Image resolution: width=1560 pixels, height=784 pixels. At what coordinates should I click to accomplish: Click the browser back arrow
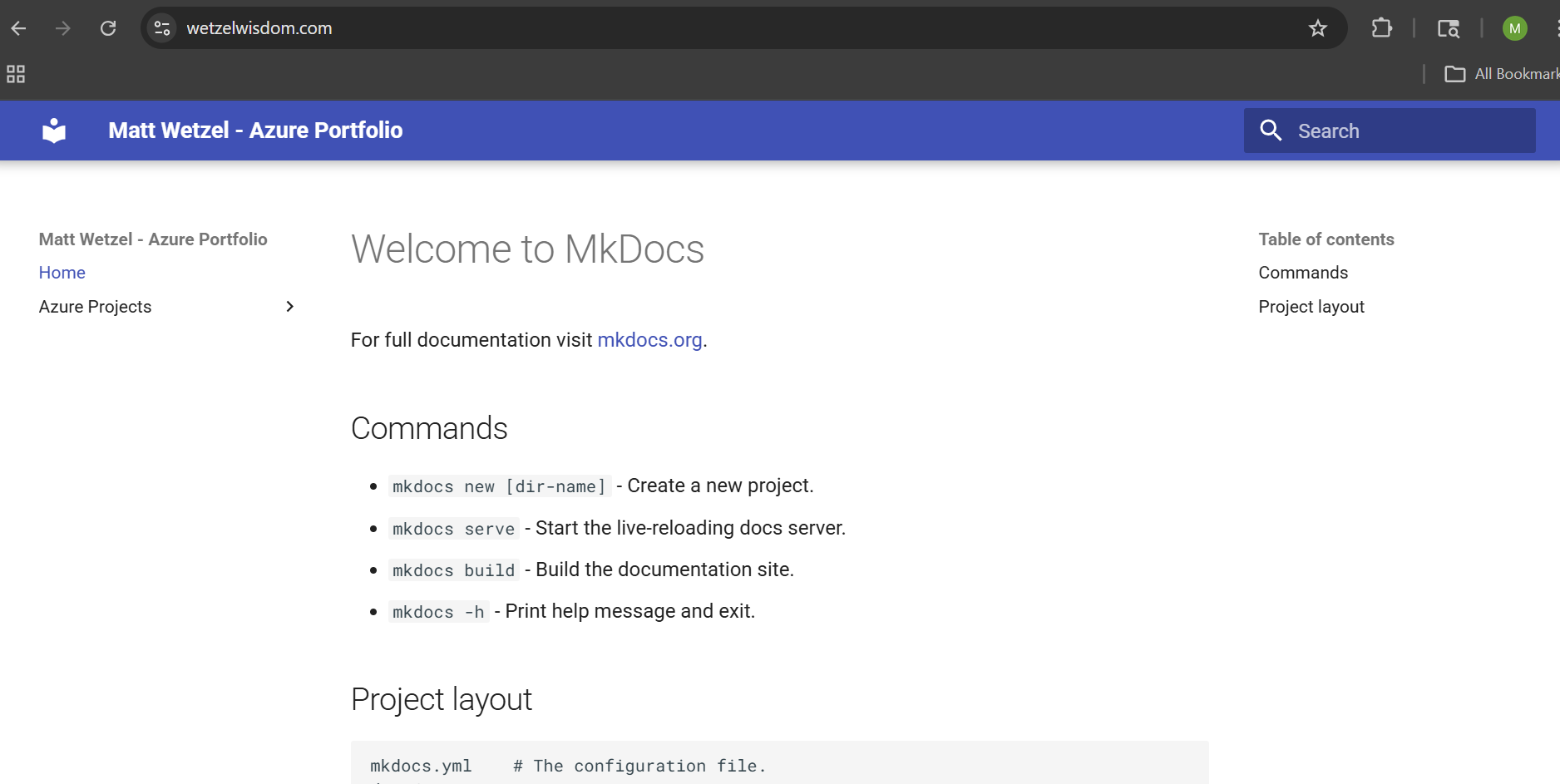[18, 28]
